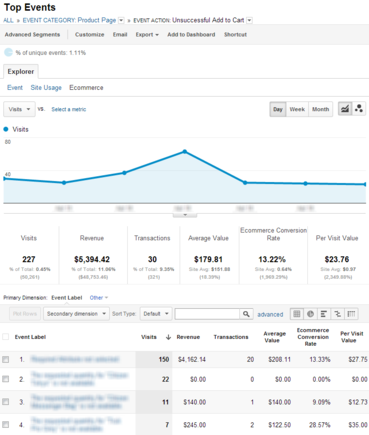Toggle the select-all rows checkbox

tap(6, 337)
